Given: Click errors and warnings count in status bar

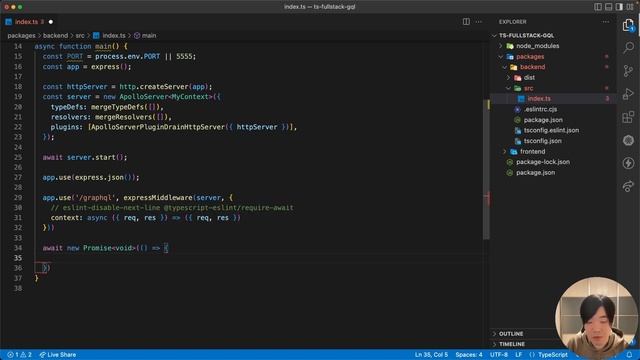Looking at the screenshot, I should [x=19, y=355].
